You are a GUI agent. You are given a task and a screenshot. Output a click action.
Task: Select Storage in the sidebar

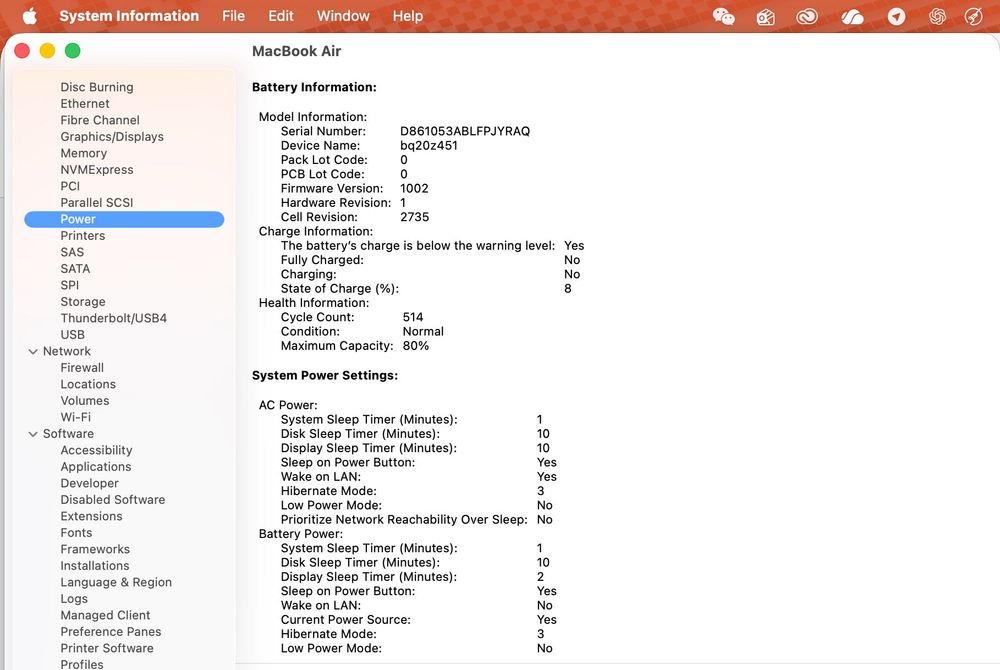tap(83, 302)
